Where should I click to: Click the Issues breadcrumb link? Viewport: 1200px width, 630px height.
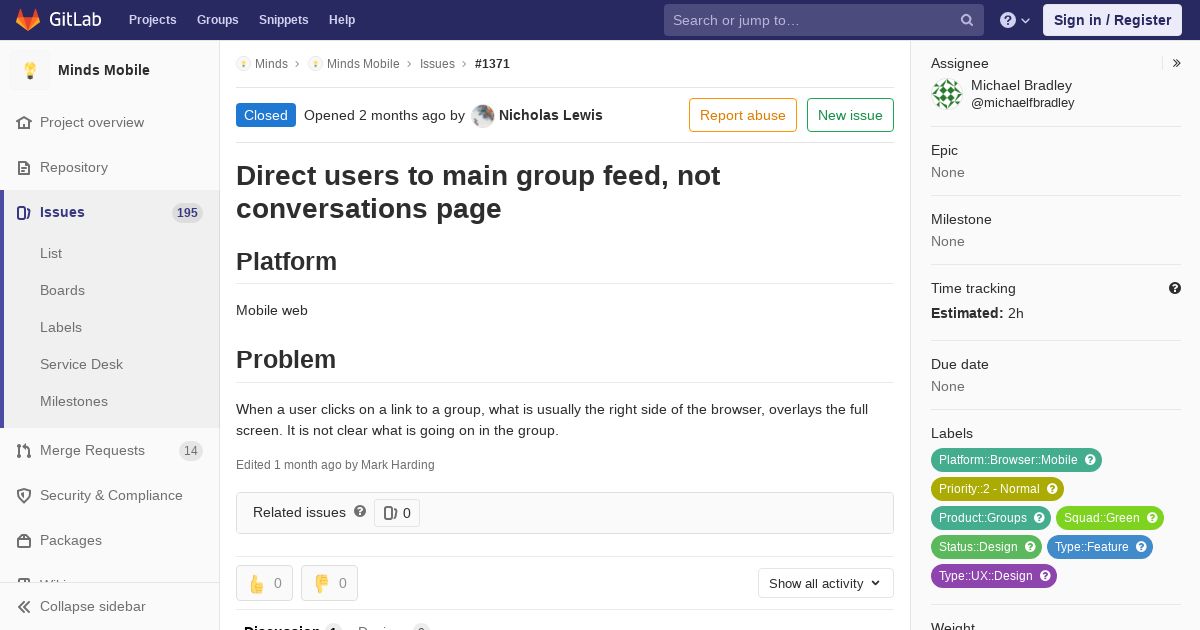pos(437,63)
